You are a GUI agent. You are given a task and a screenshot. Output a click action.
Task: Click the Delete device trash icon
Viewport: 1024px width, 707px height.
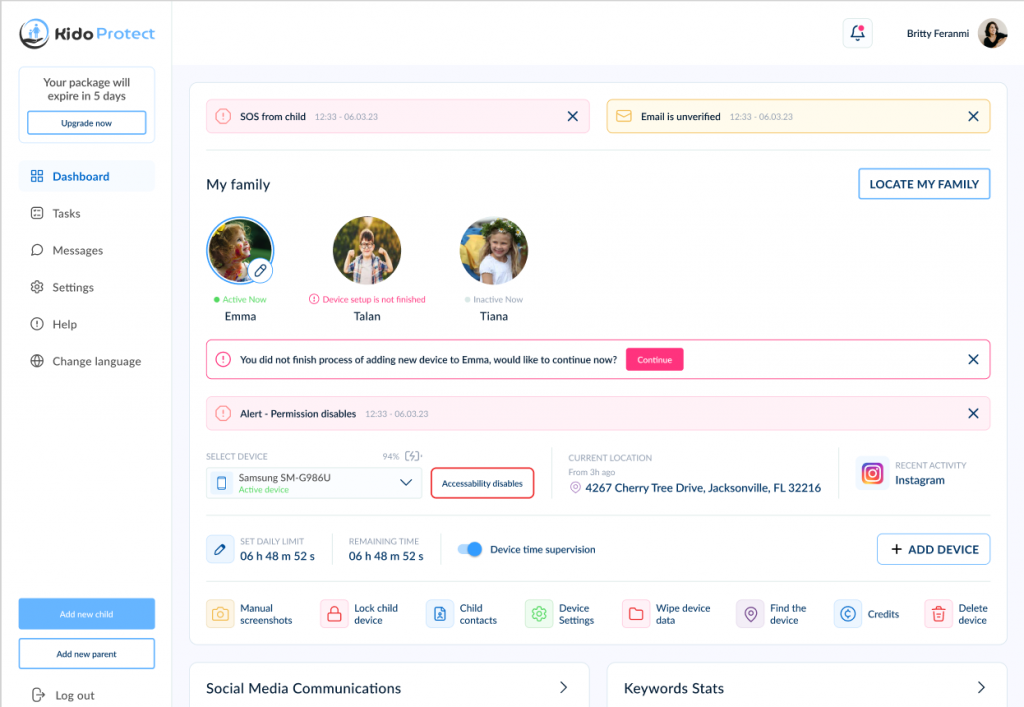(x=938, y=614)
